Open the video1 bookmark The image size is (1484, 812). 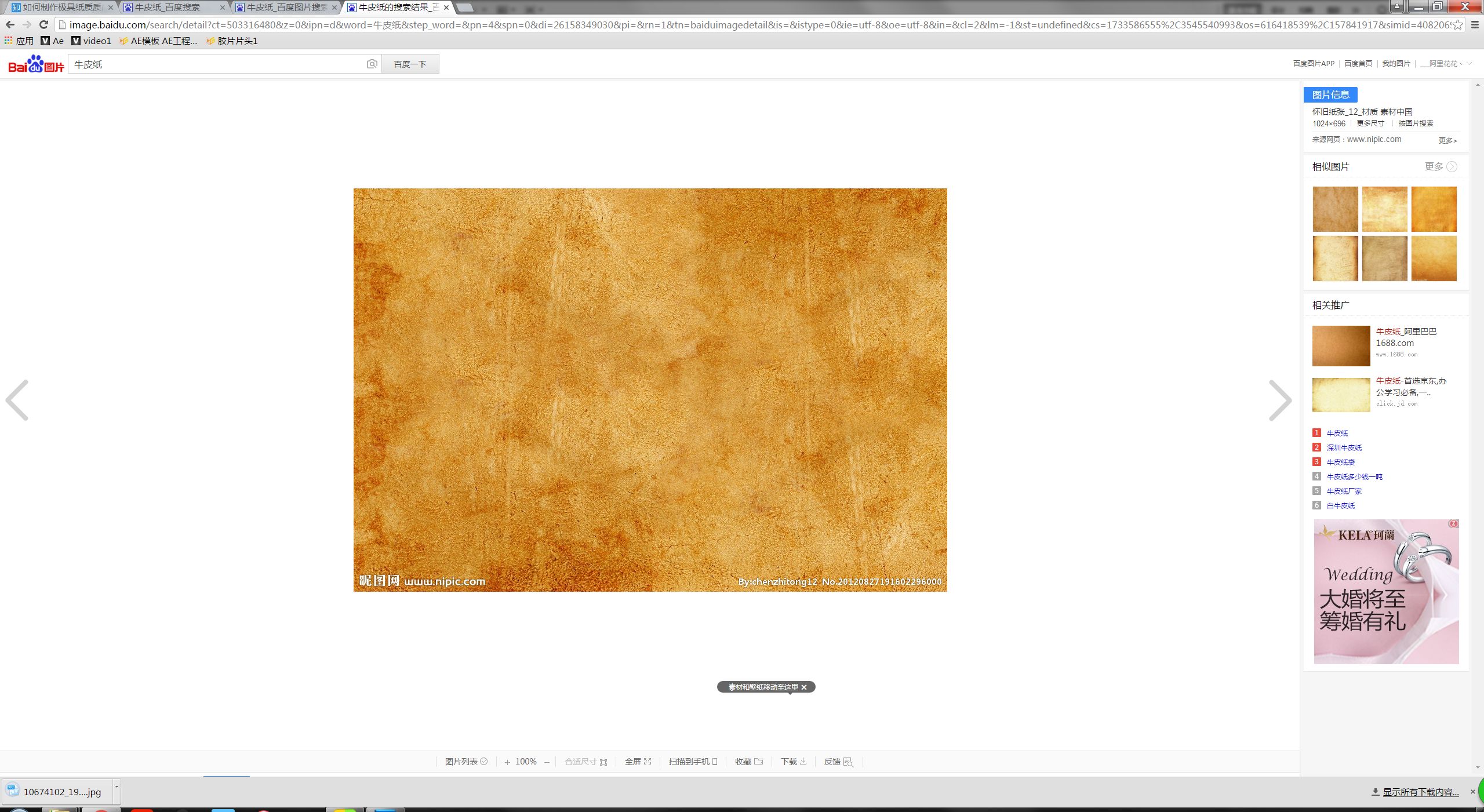91,41
